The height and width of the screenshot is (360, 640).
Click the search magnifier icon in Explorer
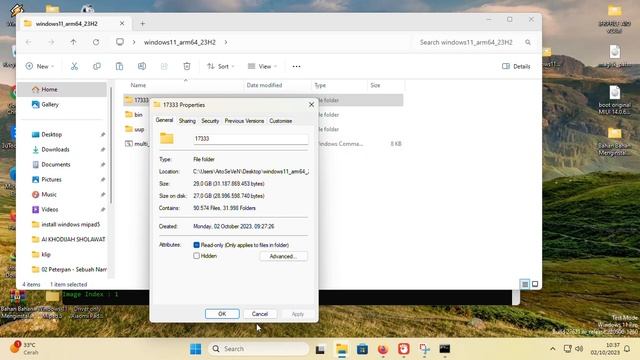528,42
